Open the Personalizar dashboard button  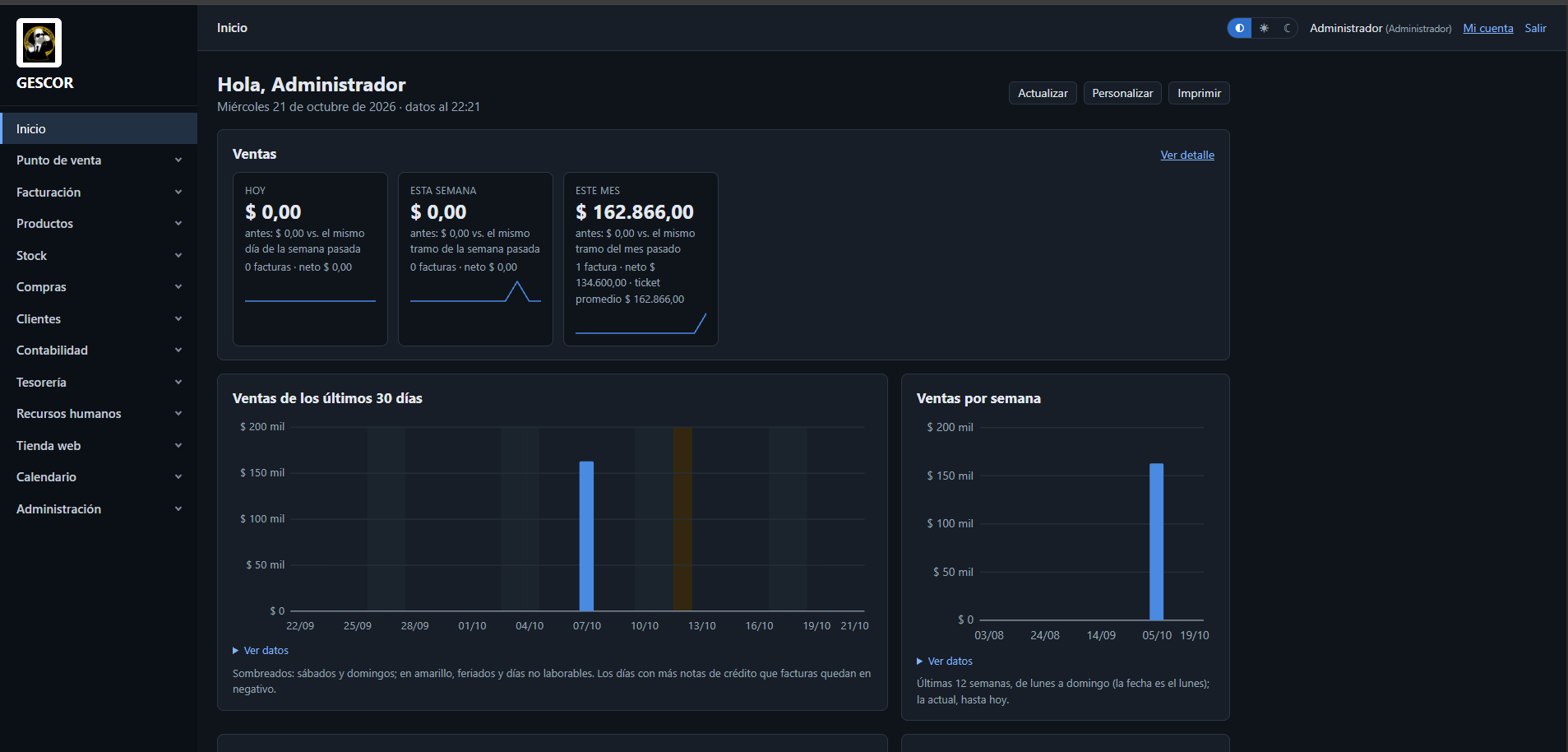pyautogui.click(x=1122, y=93)
